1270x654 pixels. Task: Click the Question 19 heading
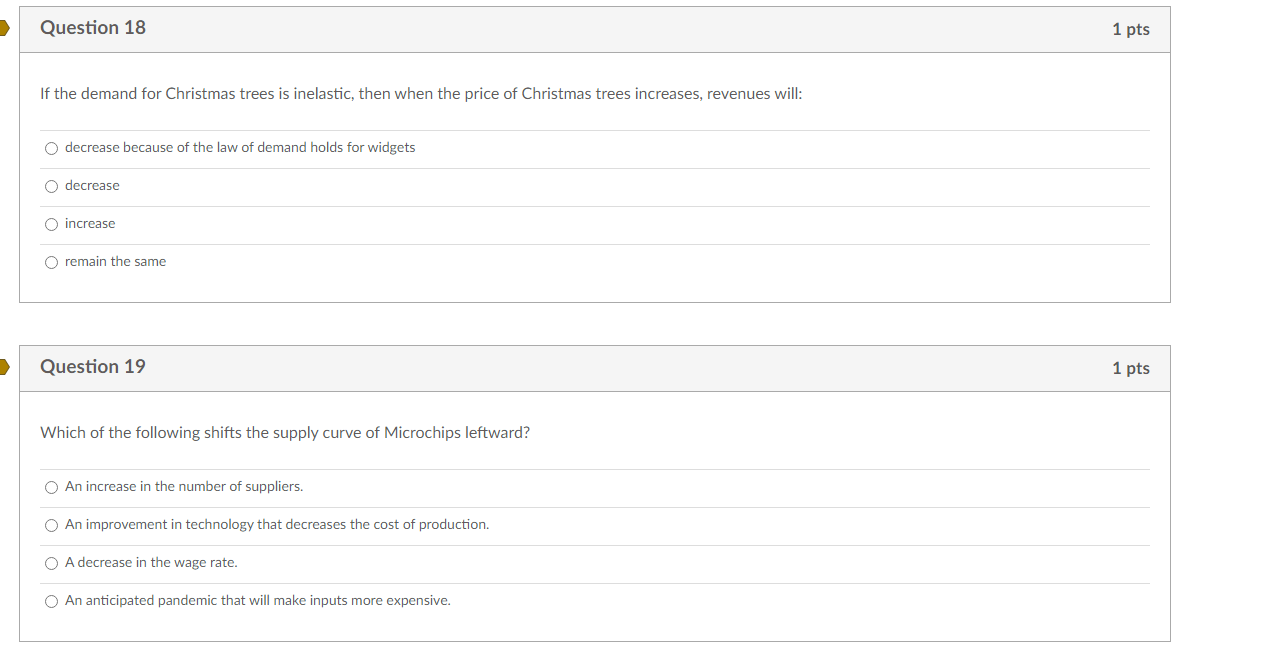92,367
